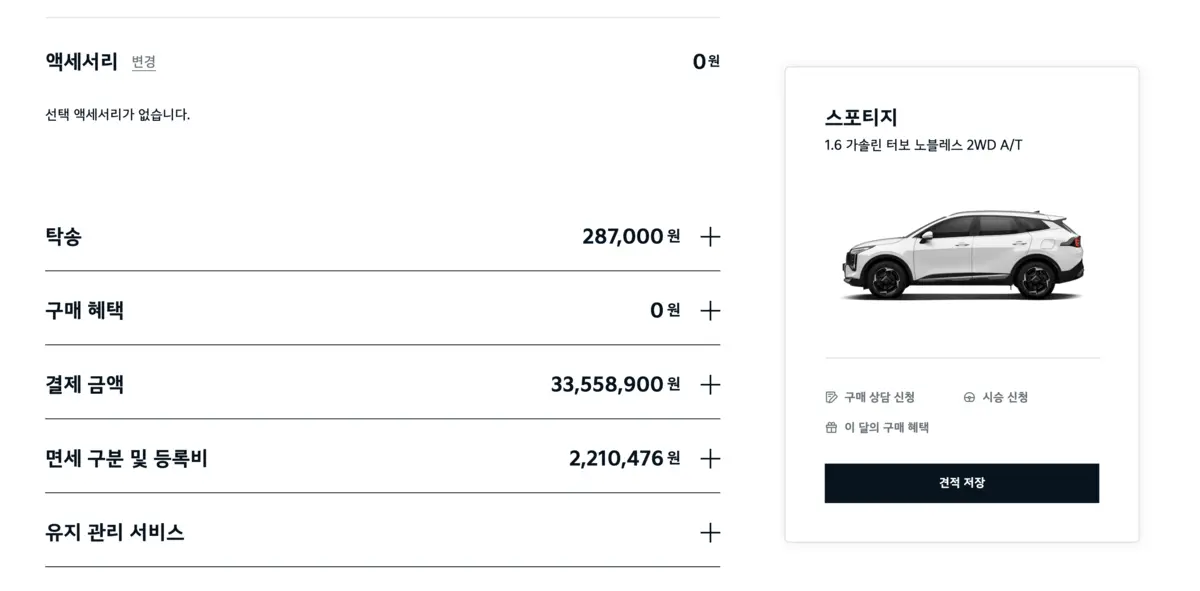Expand the 면세 구분 및 등록비 section
Screen dimensions: 1200x591
pyautogui.click(x=709, y=459)
